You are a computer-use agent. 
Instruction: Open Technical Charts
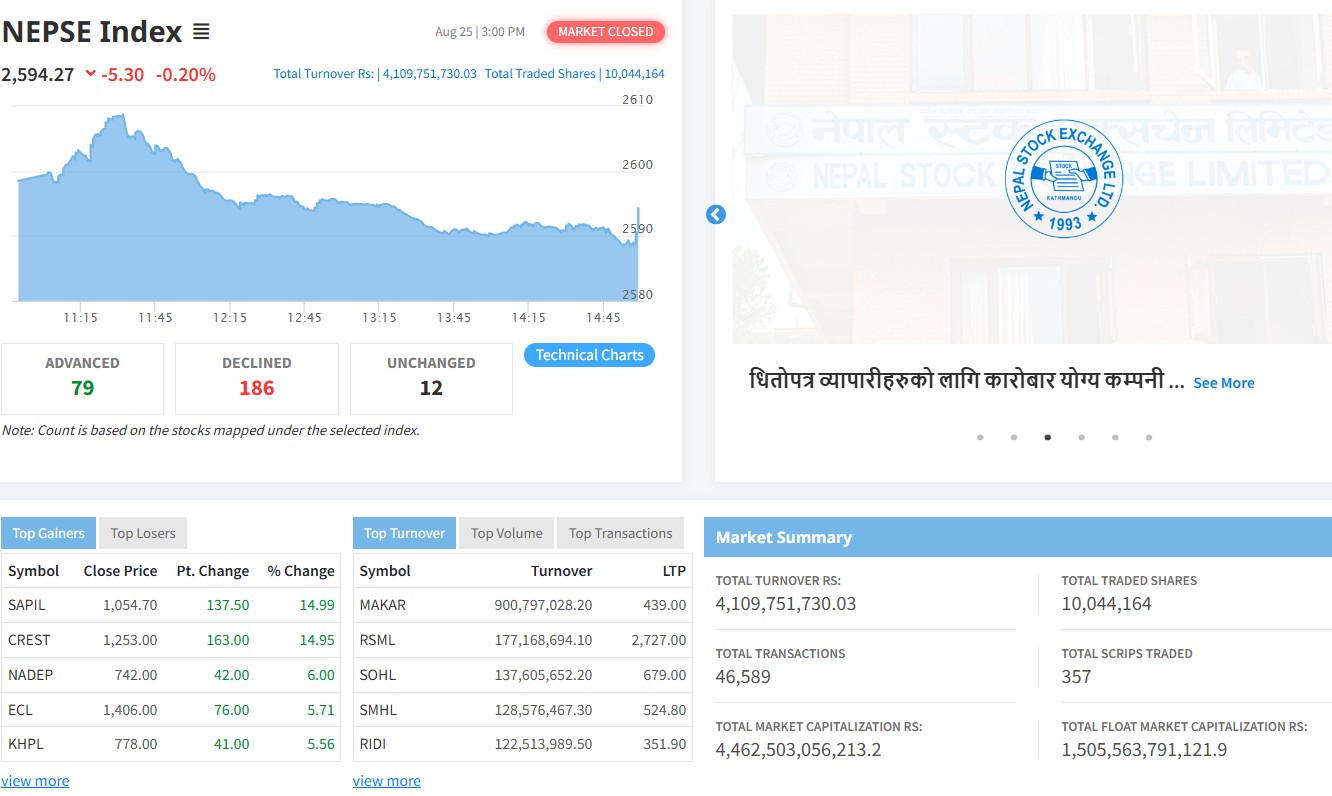589,355
